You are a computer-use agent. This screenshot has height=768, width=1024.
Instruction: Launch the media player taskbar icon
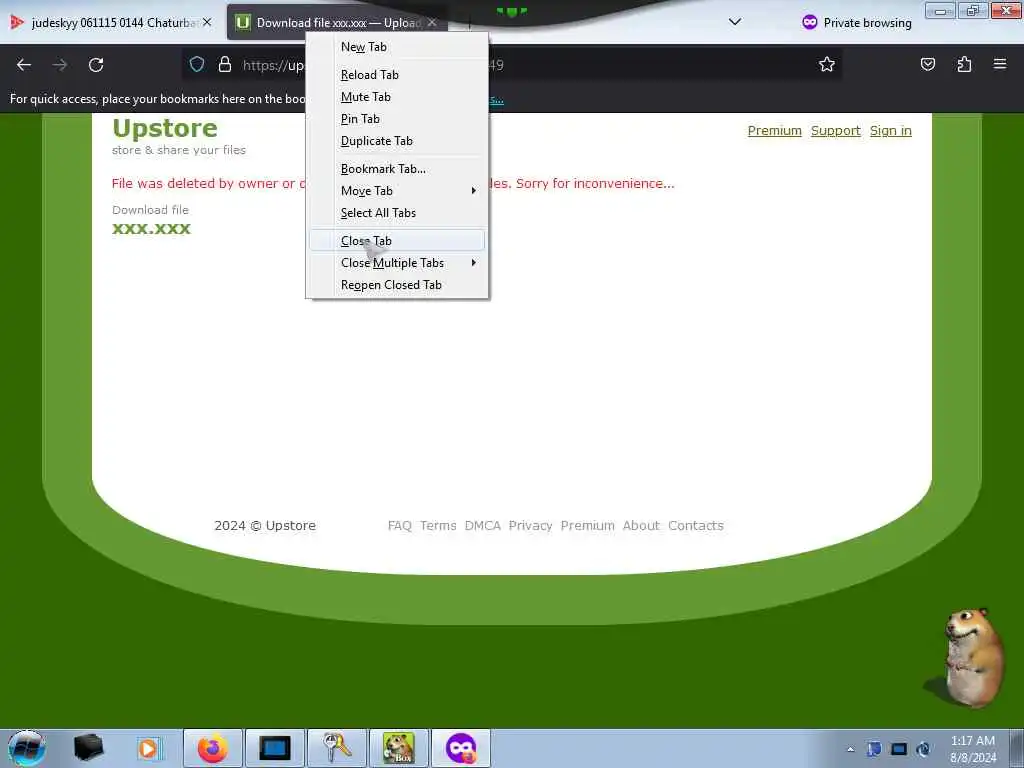149,748
